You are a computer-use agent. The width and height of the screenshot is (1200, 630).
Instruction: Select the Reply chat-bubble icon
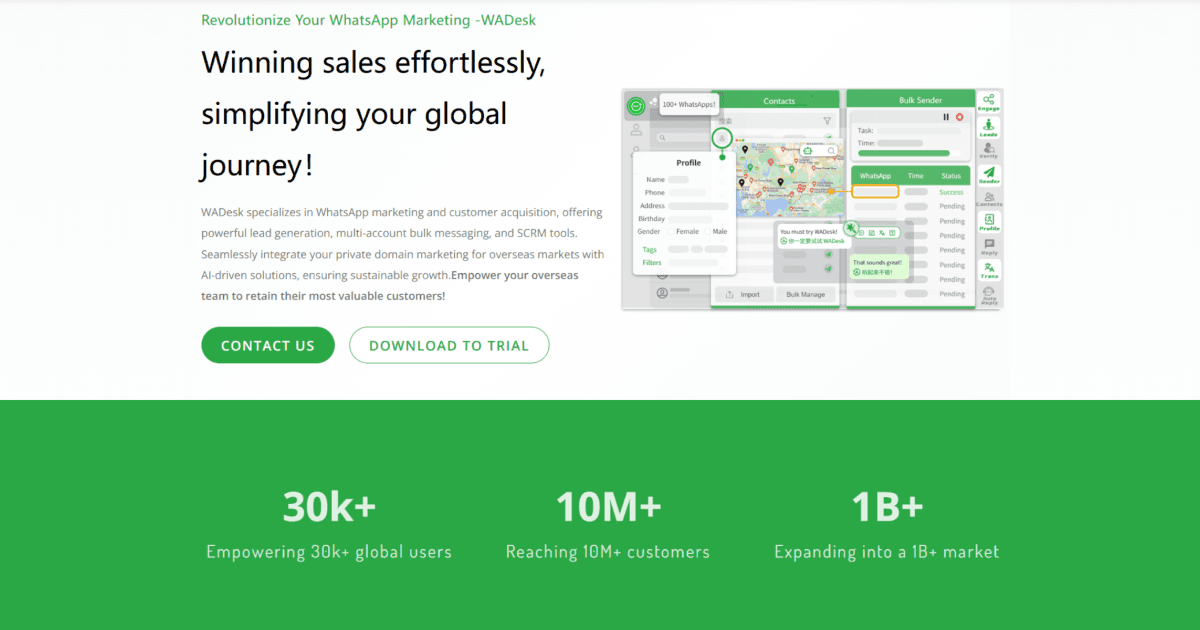tap(989, 246)
